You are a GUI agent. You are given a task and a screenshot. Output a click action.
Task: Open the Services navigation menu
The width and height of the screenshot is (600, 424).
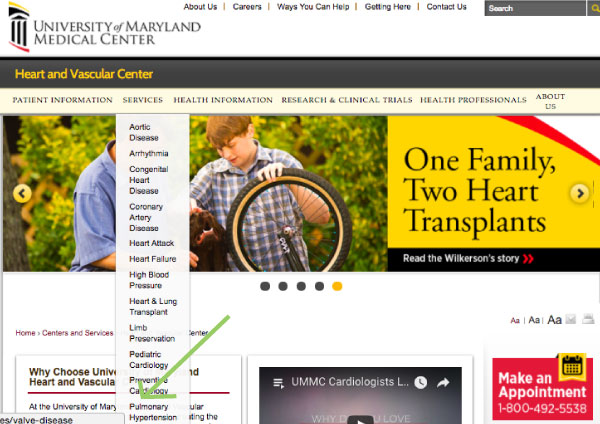tap(143, 100)
